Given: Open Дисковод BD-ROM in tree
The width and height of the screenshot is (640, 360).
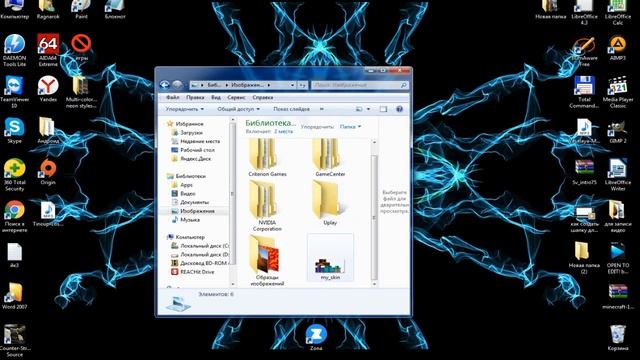Looking at the screenshot, I should pyautogui.click(x=203, y=263).
